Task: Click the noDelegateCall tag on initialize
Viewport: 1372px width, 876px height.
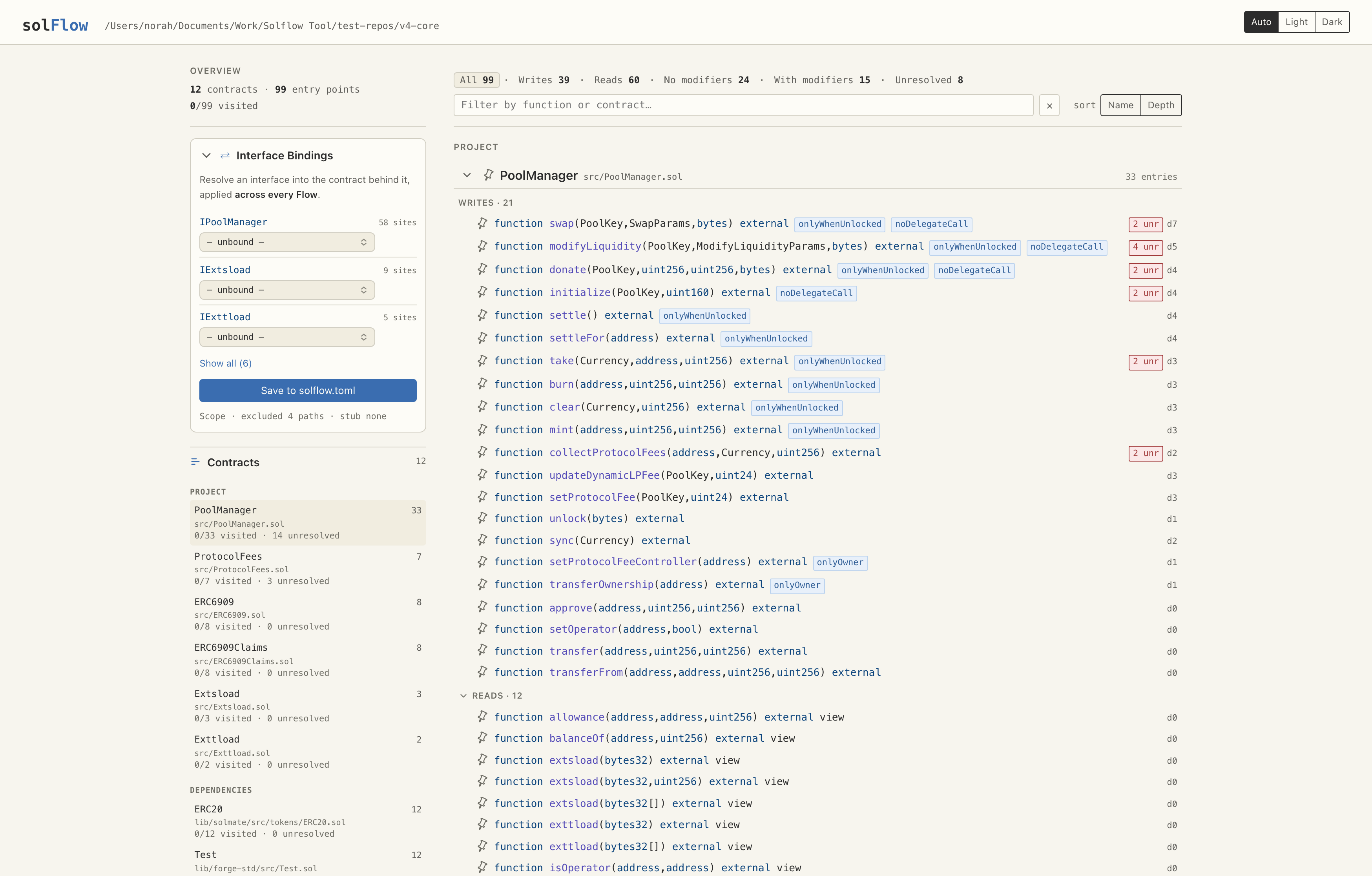Action: click(816, 293)
